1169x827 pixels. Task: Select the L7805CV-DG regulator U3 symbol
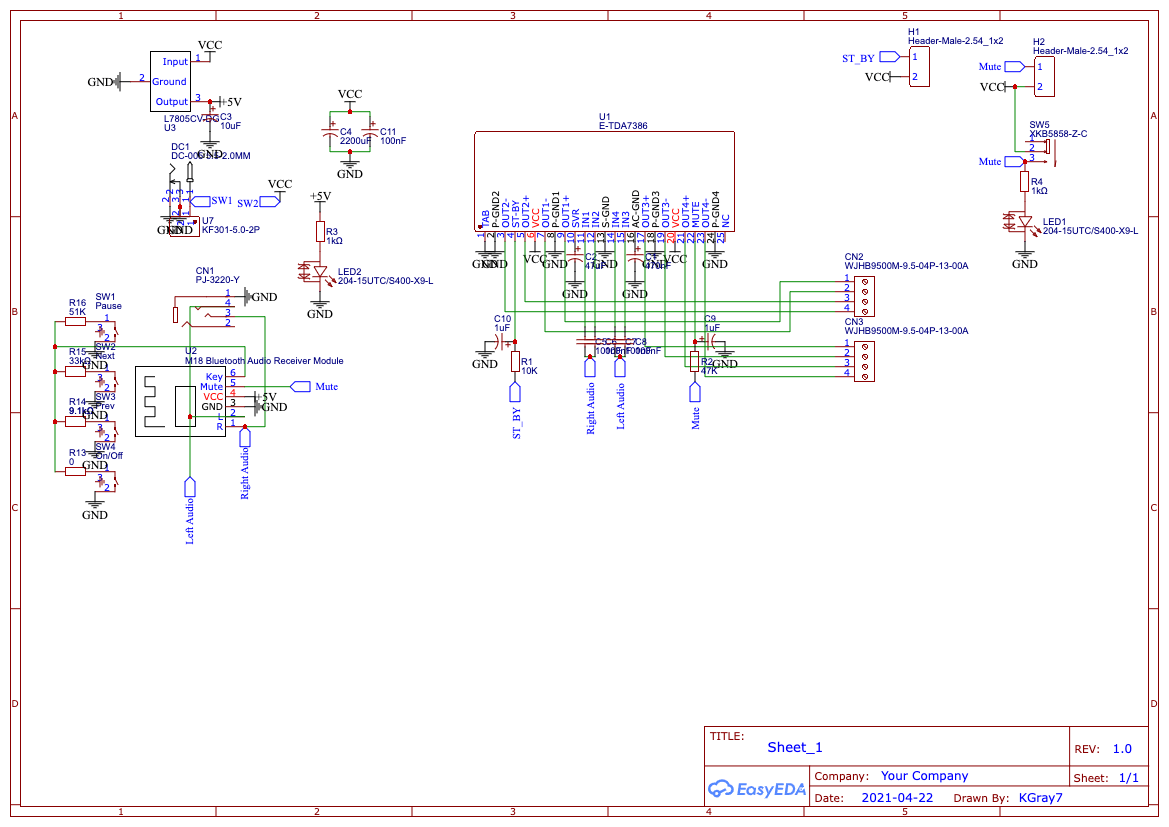pyautogui.click(x=170, y=81)
